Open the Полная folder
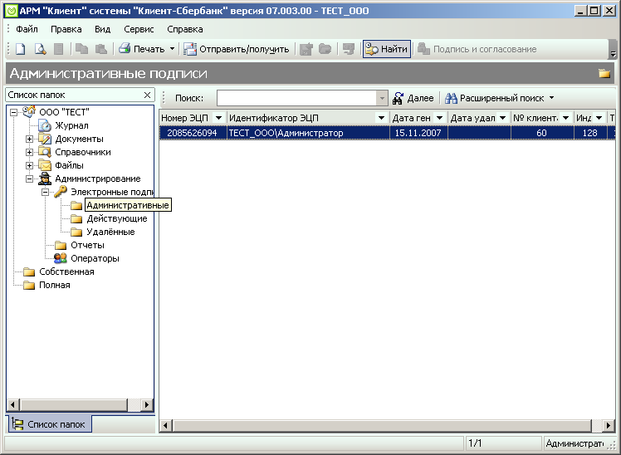Viewport: 621px width, 455px height. 55,285
